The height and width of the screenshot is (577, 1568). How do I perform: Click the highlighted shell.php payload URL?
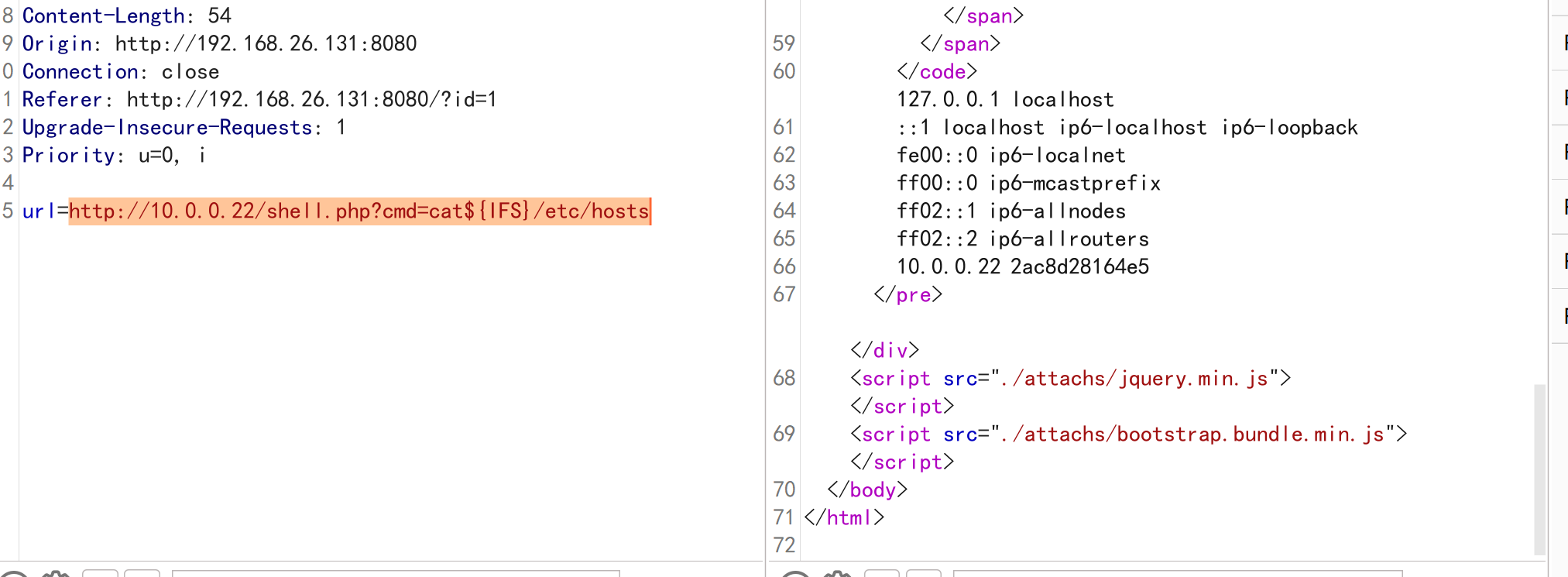359,211
